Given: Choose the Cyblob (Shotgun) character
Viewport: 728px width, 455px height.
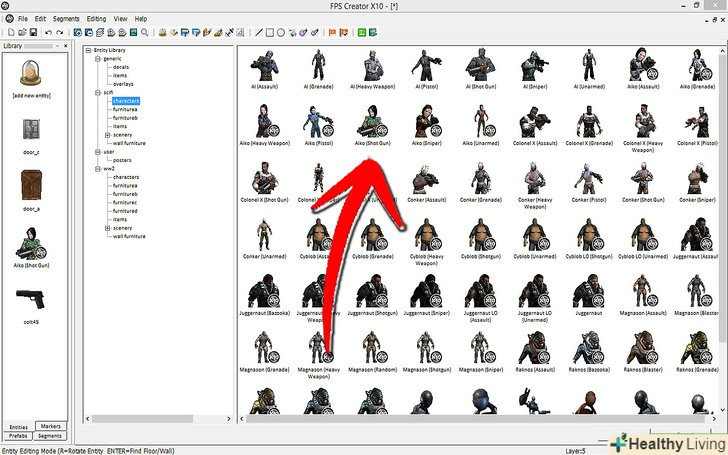Looking at the screenshot, I should [x=481, y=239].
